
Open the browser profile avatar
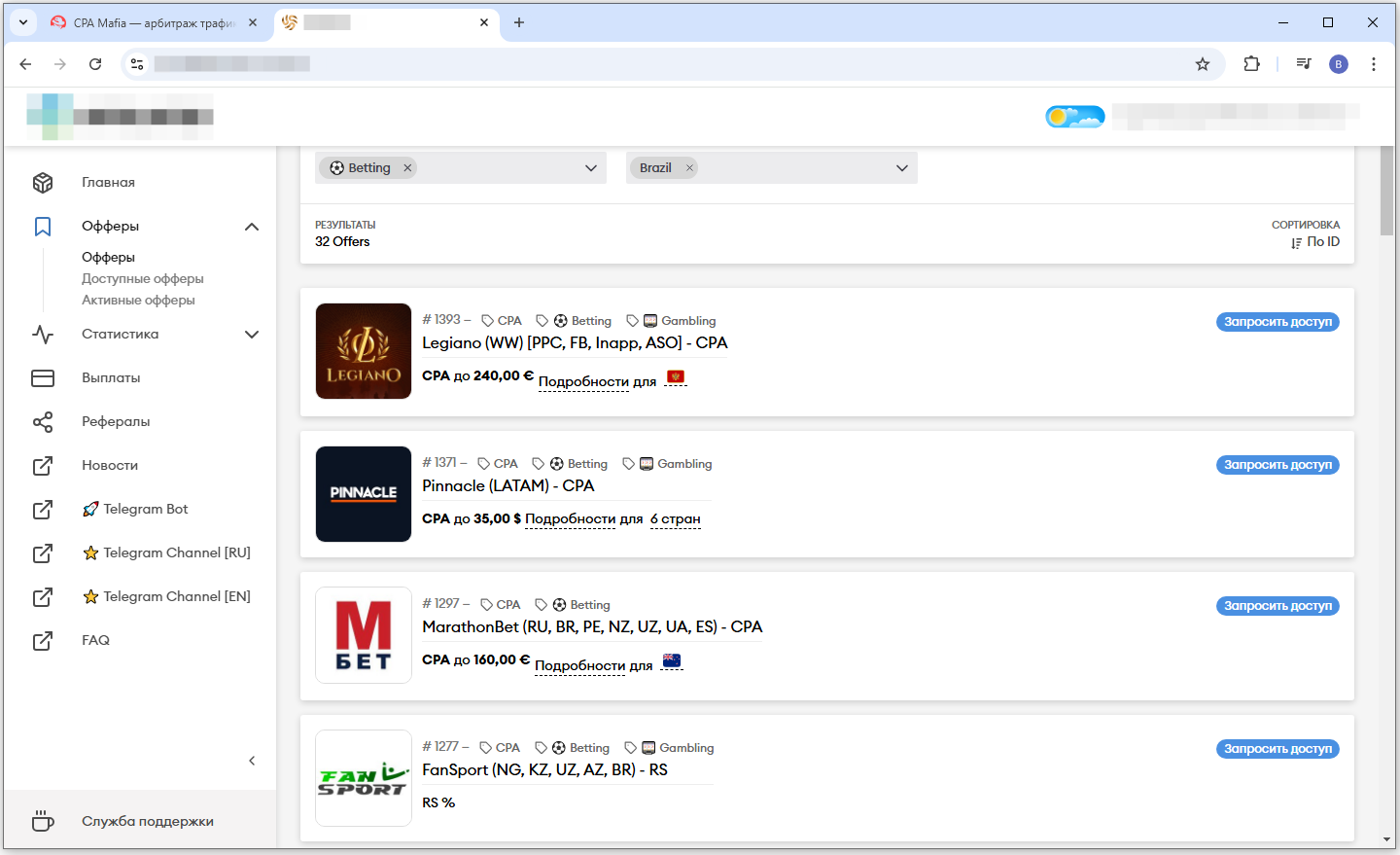pyautogui.click(x=1339, y=64)
